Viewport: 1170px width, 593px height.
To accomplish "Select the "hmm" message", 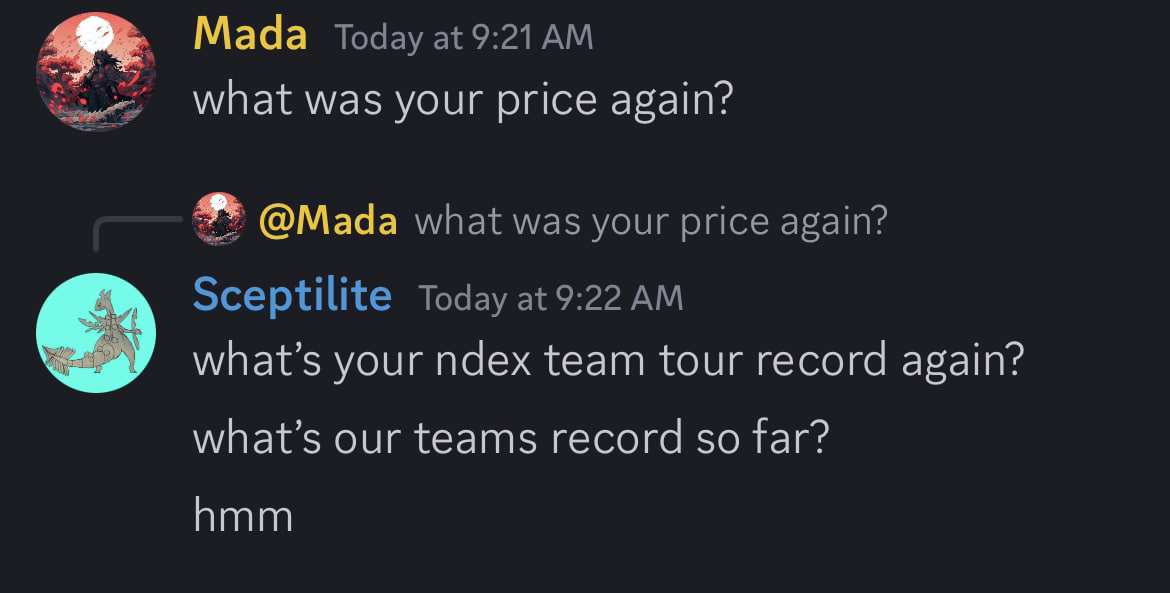I will point(243,516).
